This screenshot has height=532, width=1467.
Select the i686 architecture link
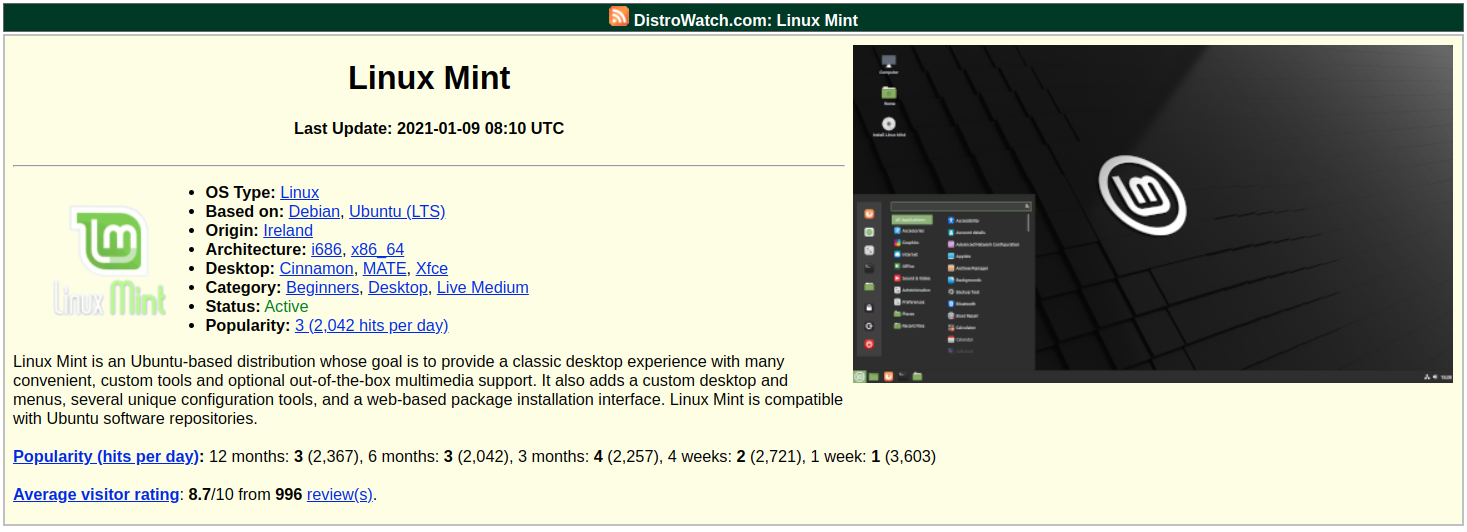[326, 250]
